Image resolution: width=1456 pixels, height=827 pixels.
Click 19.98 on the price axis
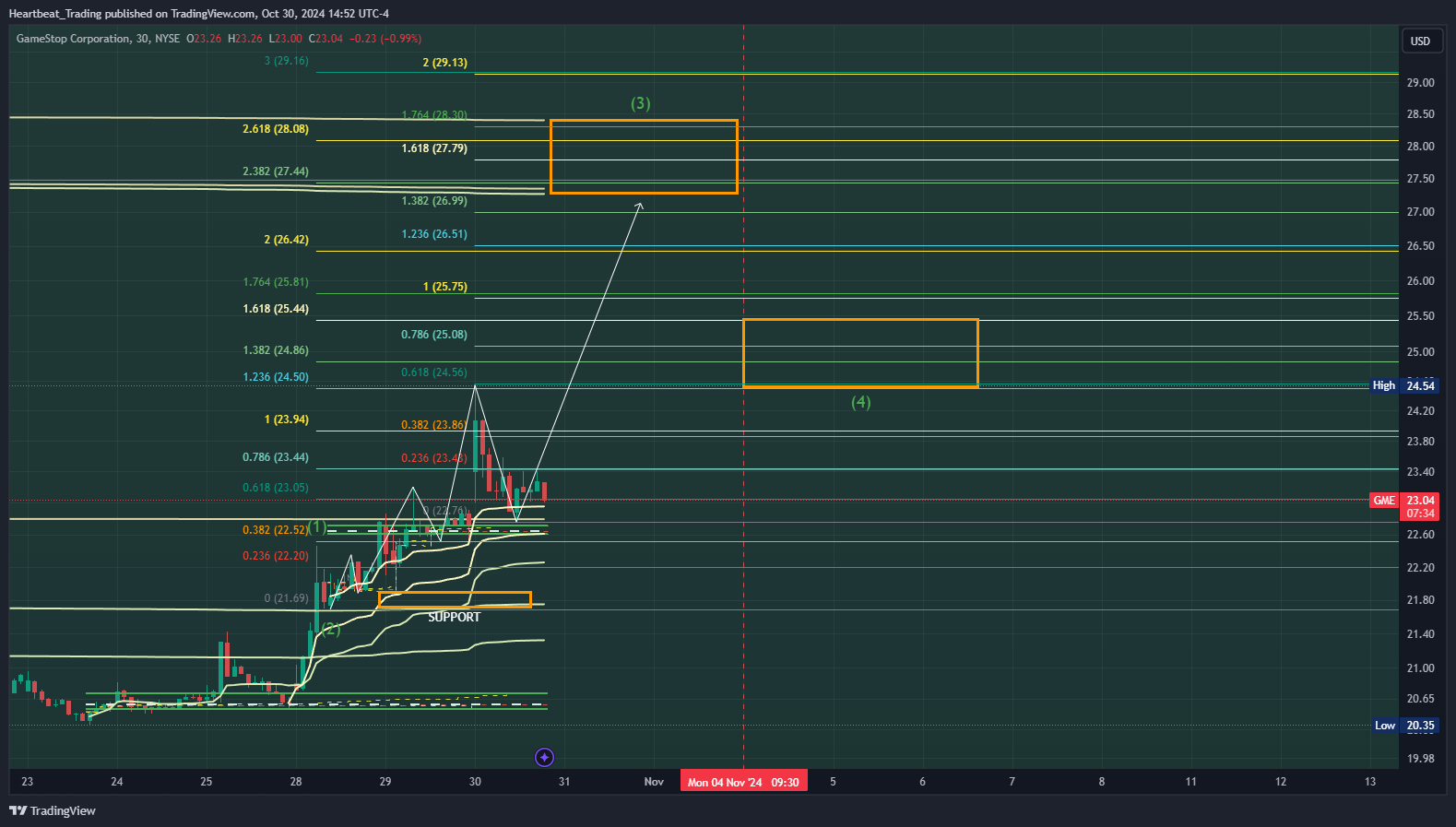coord(1420,759)
